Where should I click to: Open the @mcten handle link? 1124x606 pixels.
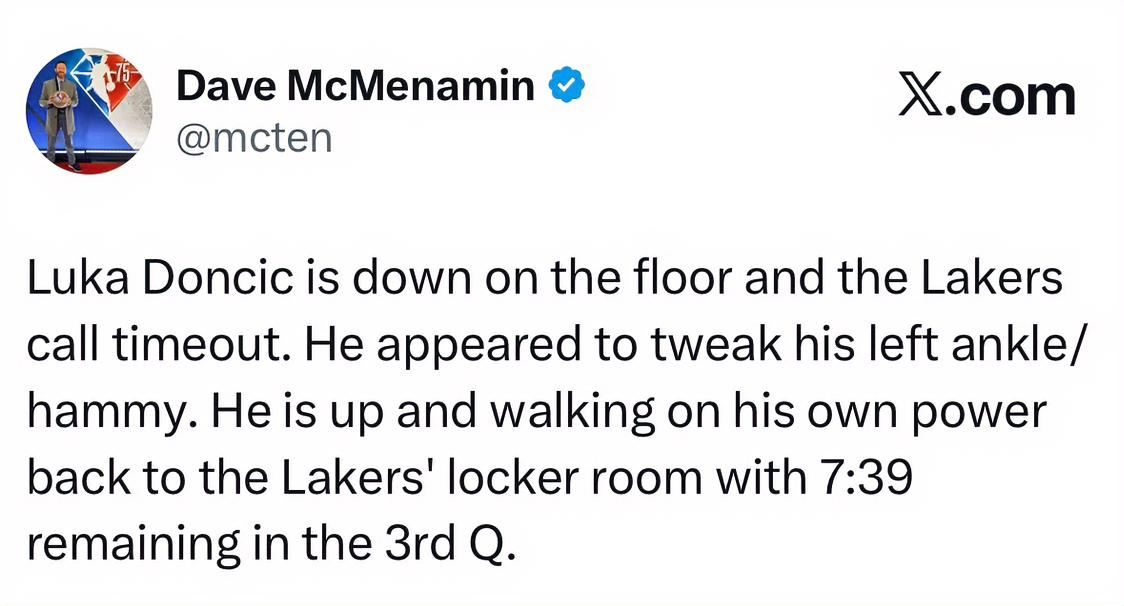click(x=254, y=138)
